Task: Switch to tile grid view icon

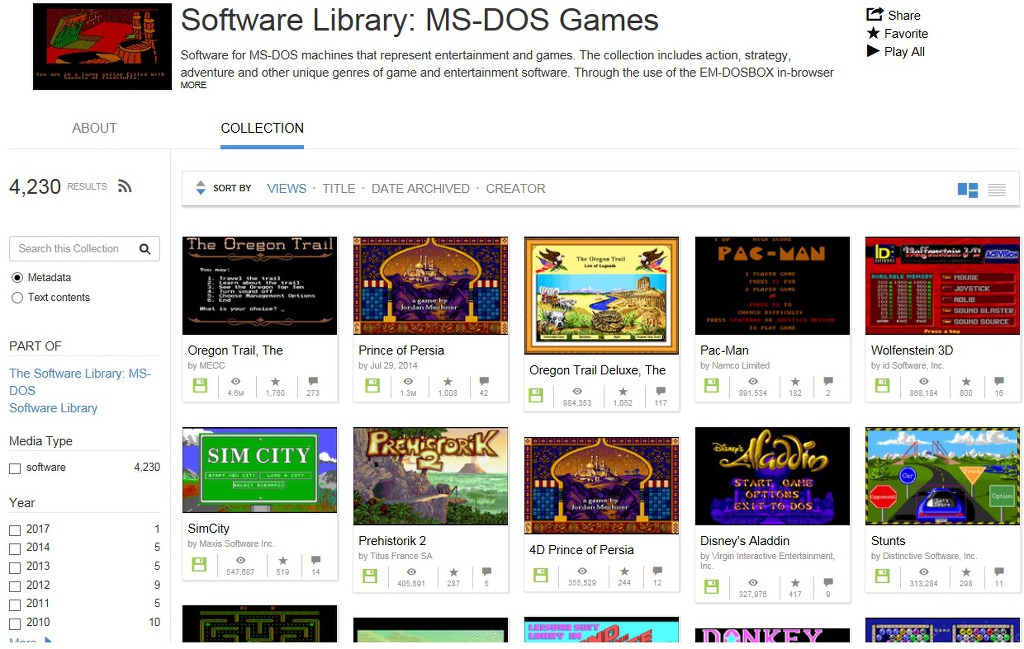Action: 967,189
